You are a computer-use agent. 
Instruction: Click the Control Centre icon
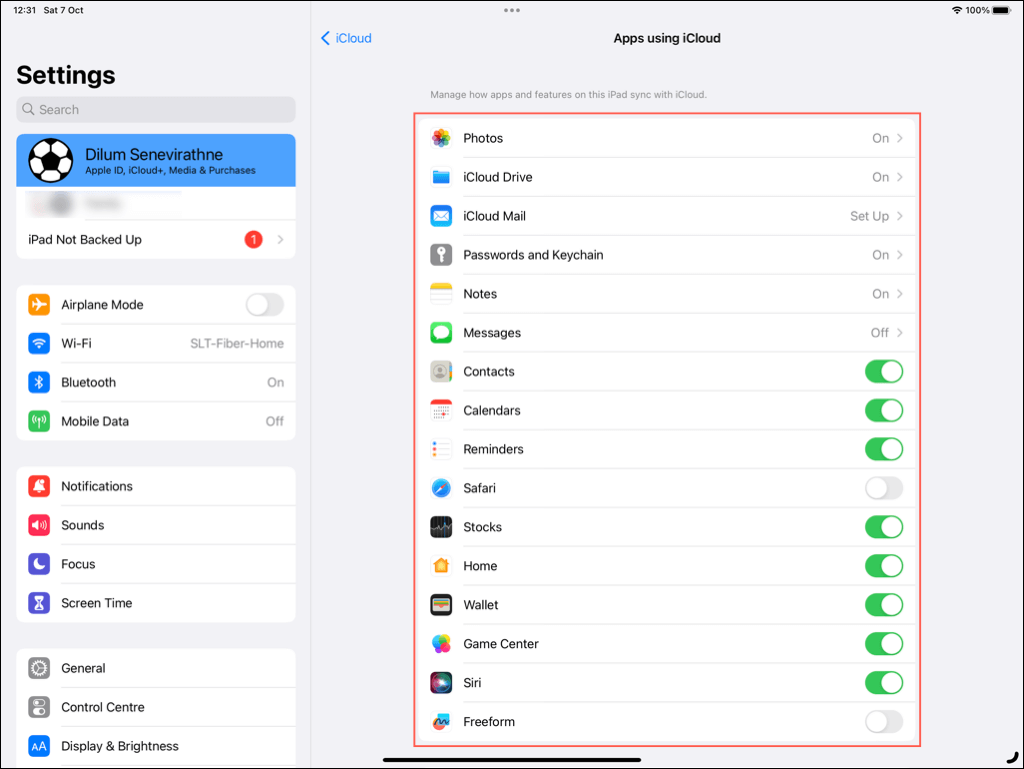39,707
